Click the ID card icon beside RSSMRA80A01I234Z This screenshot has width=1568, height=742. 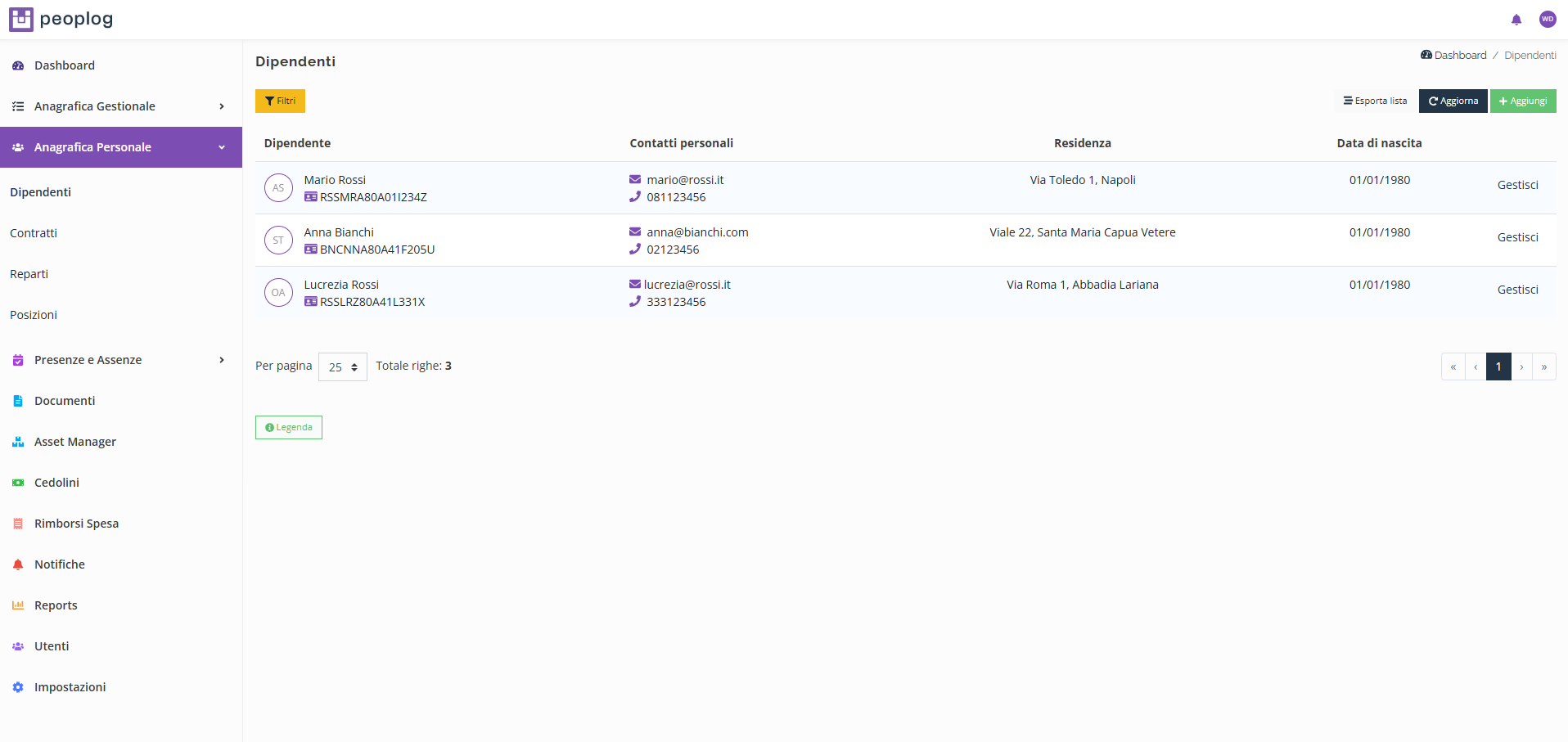click(x=311, y=197)
